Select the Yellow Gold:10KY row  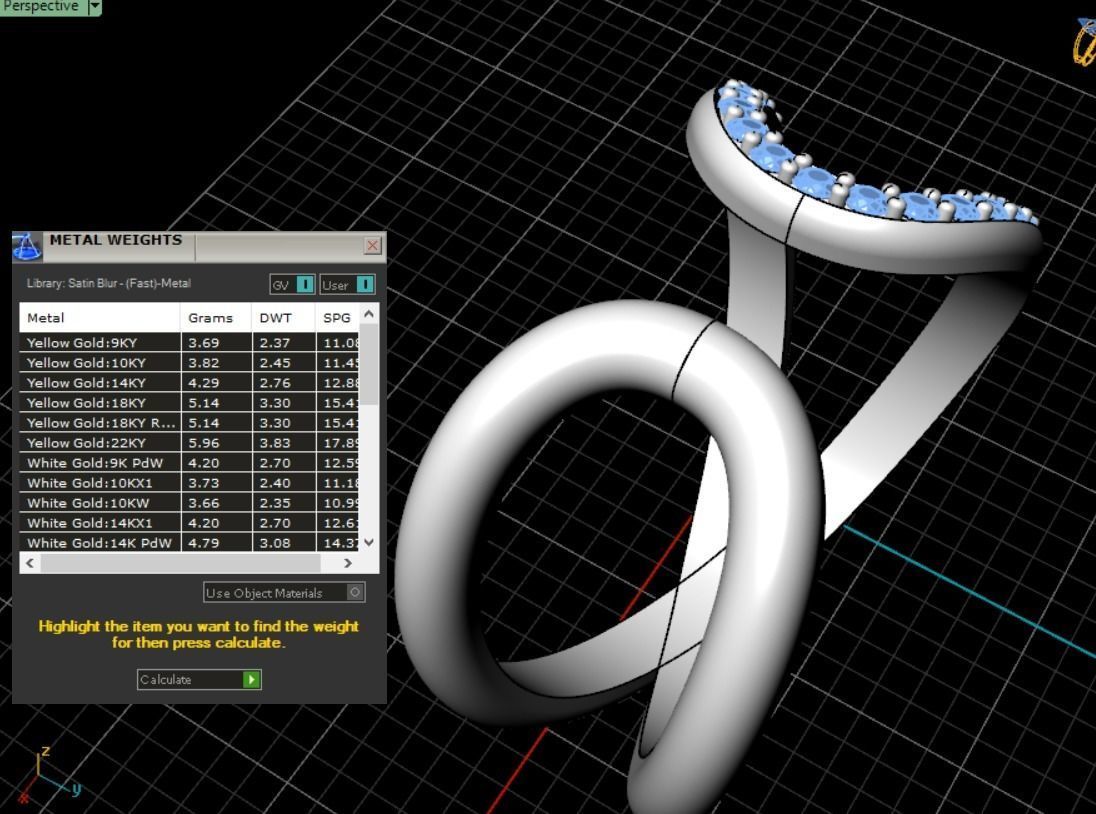click(x=189, y=363)
